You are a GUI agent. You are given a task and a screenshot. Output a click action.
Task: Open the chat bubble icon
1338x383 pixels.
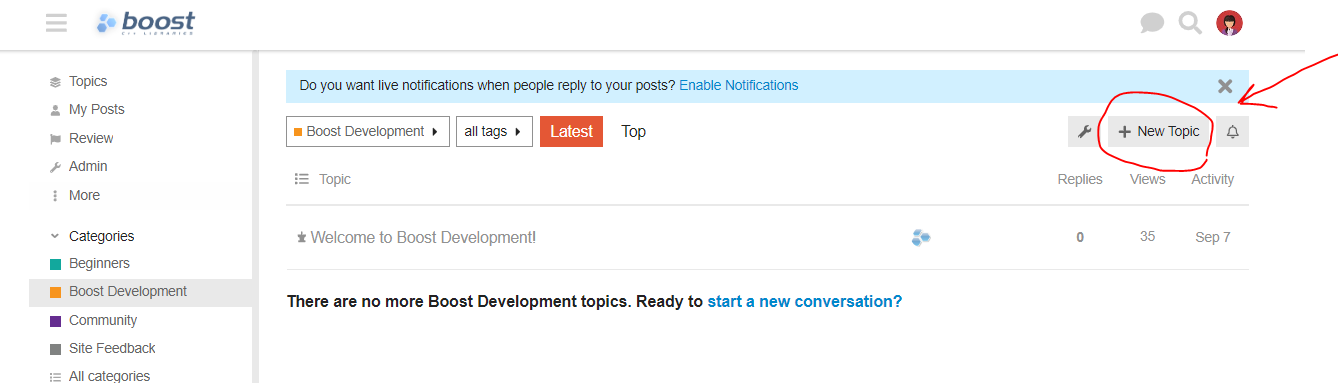[x=1152, y=22]
